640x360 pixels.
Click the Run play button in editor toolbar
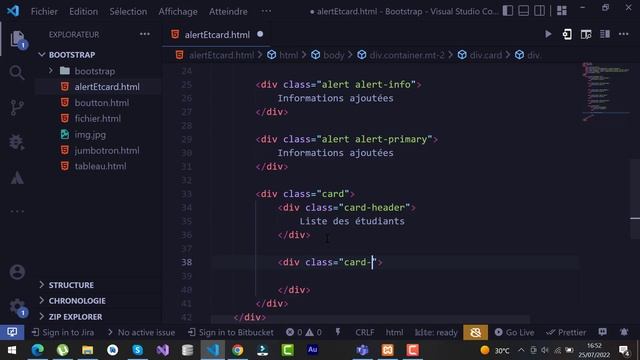coord(548,35)
